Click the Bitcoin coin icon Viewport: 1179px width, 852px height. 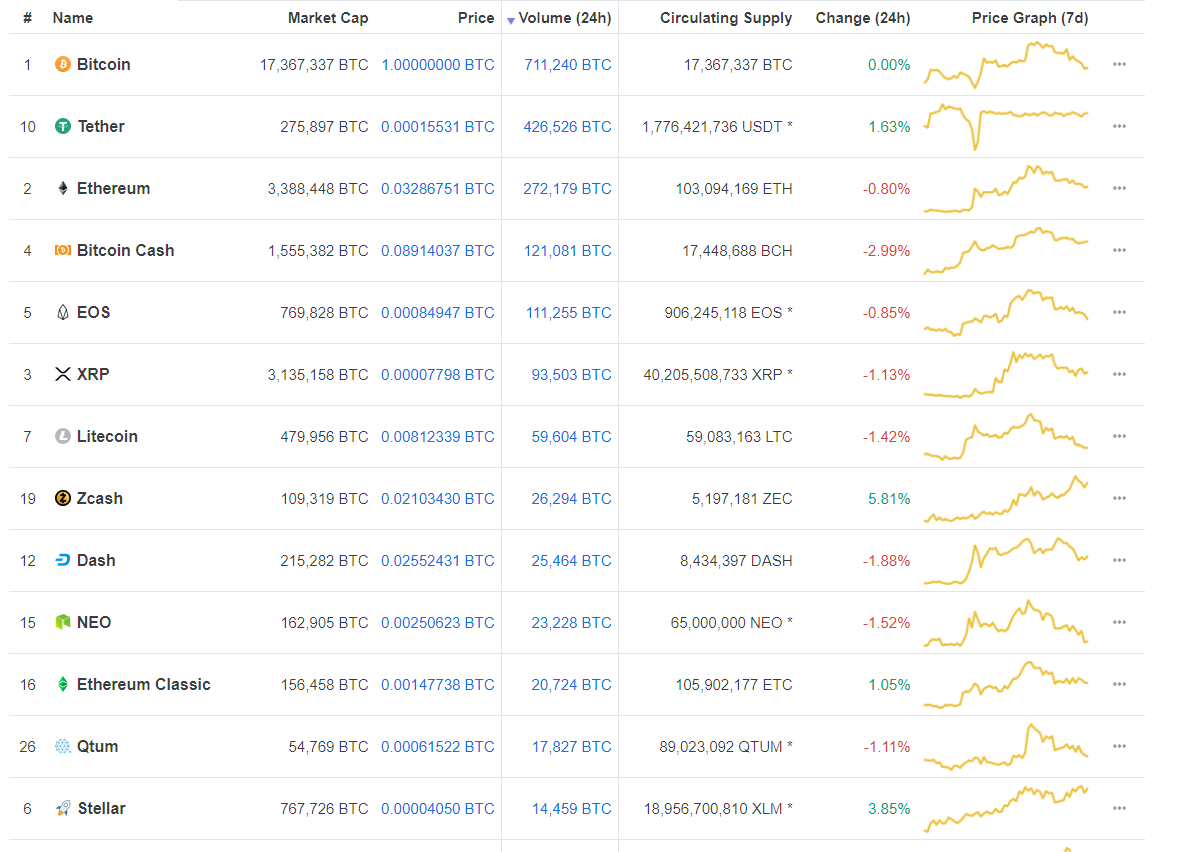[63, 65]
